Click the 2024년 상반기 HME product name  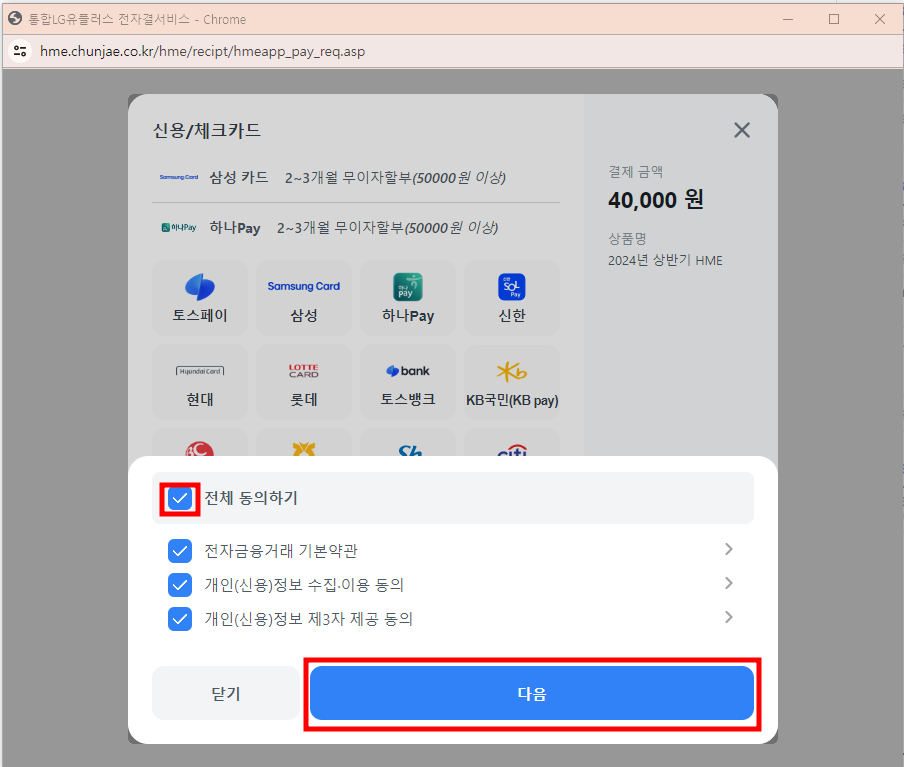tap(665, 261)
